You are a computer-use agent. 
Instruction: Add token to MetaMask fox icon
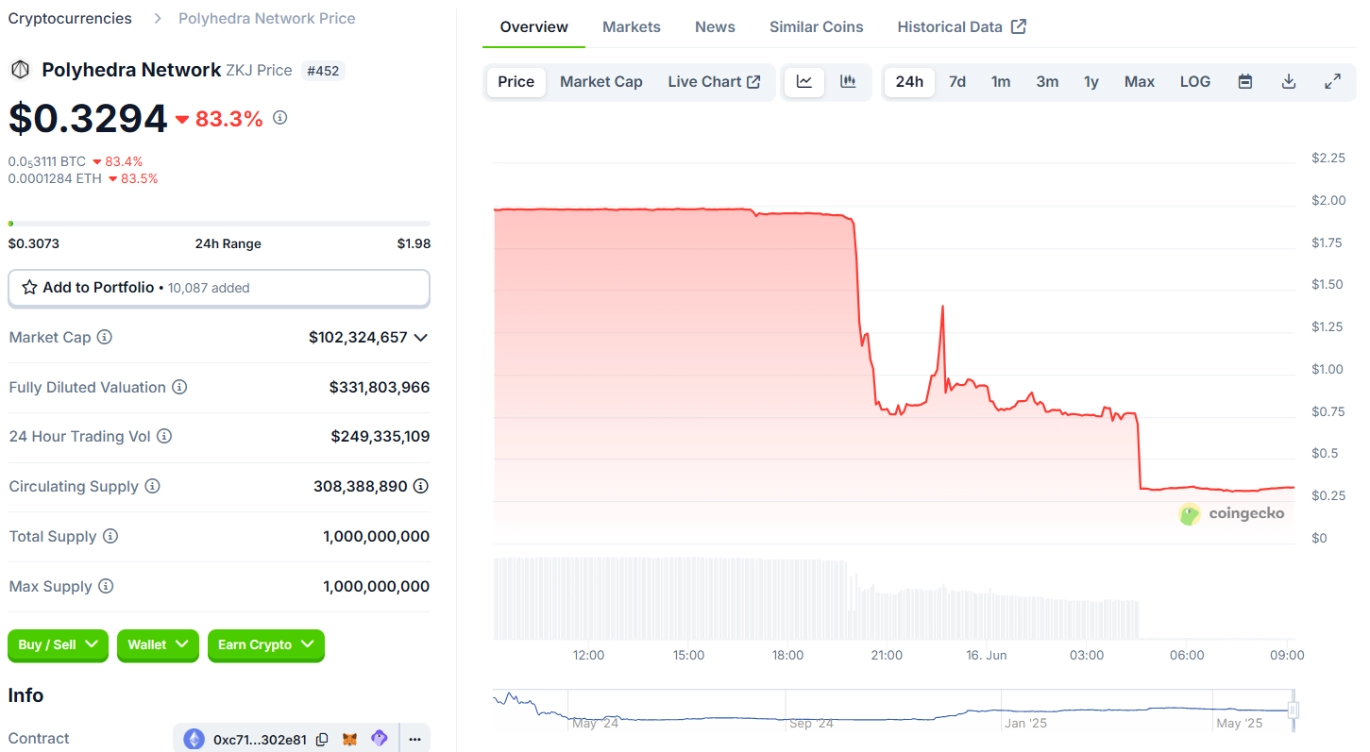[350, 739]
